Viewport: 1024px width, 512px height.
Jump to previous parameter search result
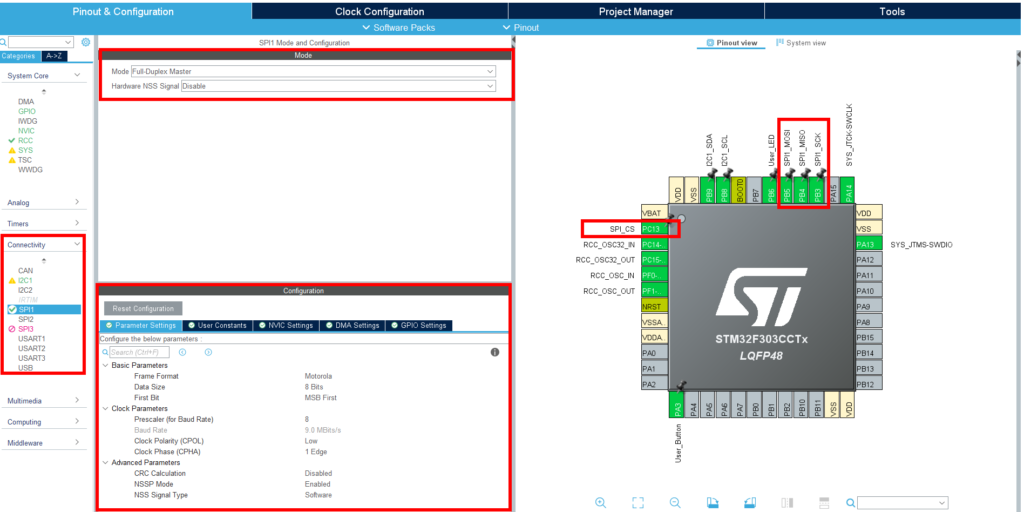point(183,352)
